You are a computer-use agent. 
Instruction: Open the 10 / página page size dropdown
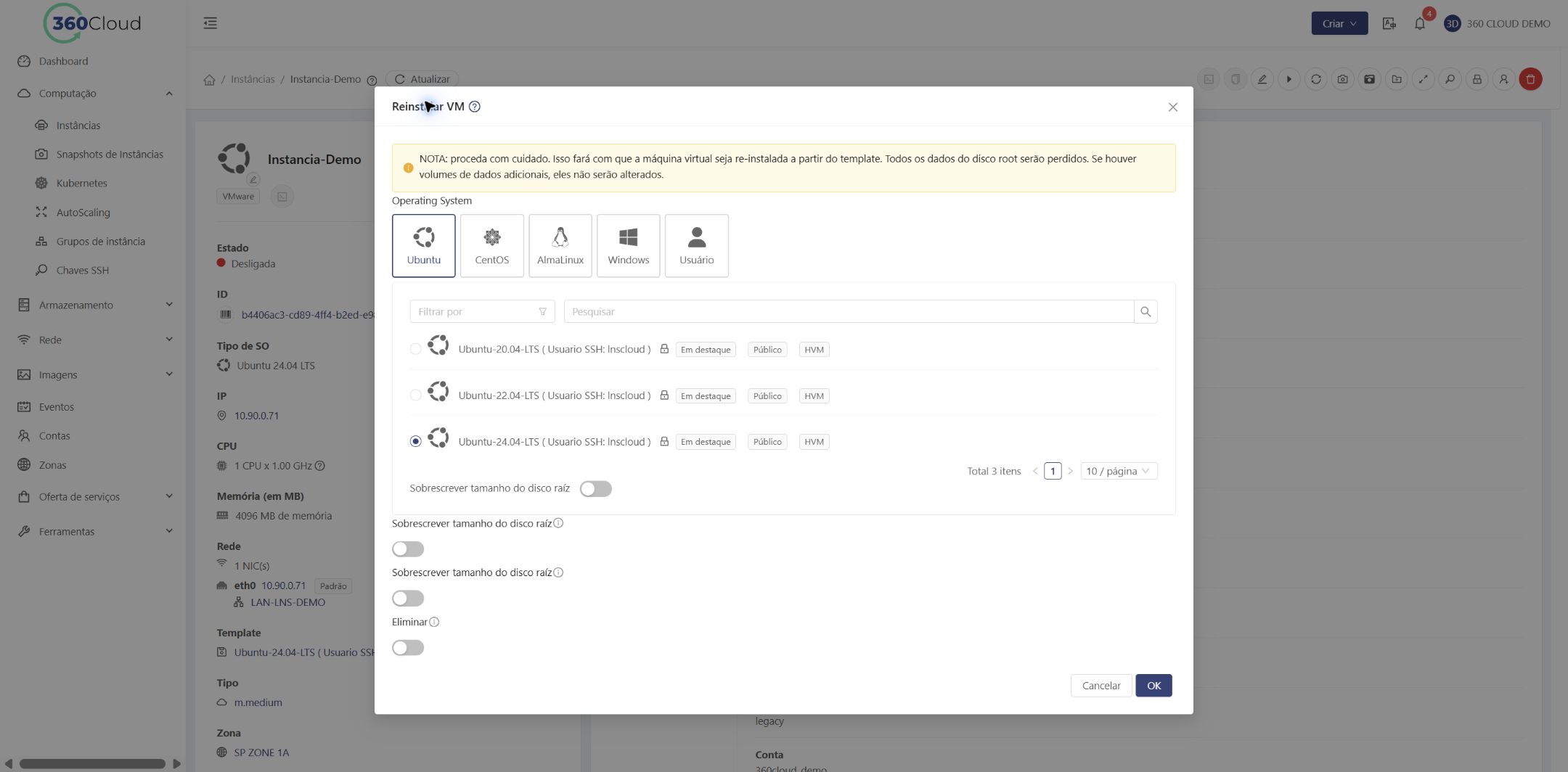pos(1119,471)
